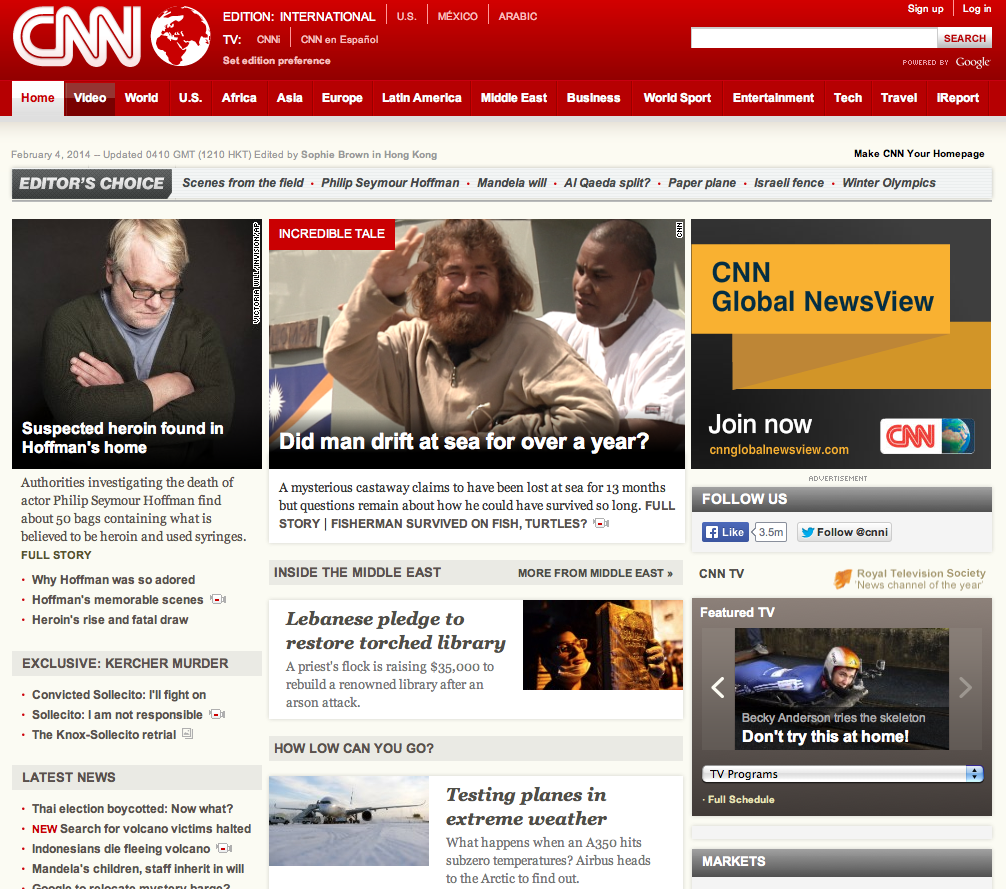
Task: Click video icon beside Sollecito: I am not responsible
Action: coord(217,714)
